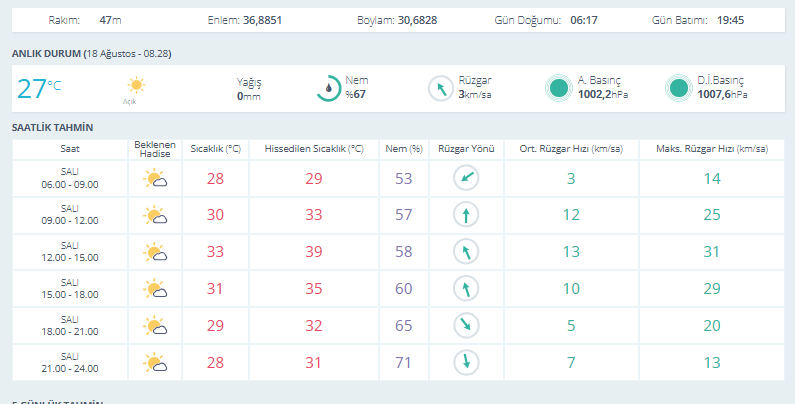Click the SAATLİK TAHMİN section heading
795x404 pixels.
(x=52, y=127)
